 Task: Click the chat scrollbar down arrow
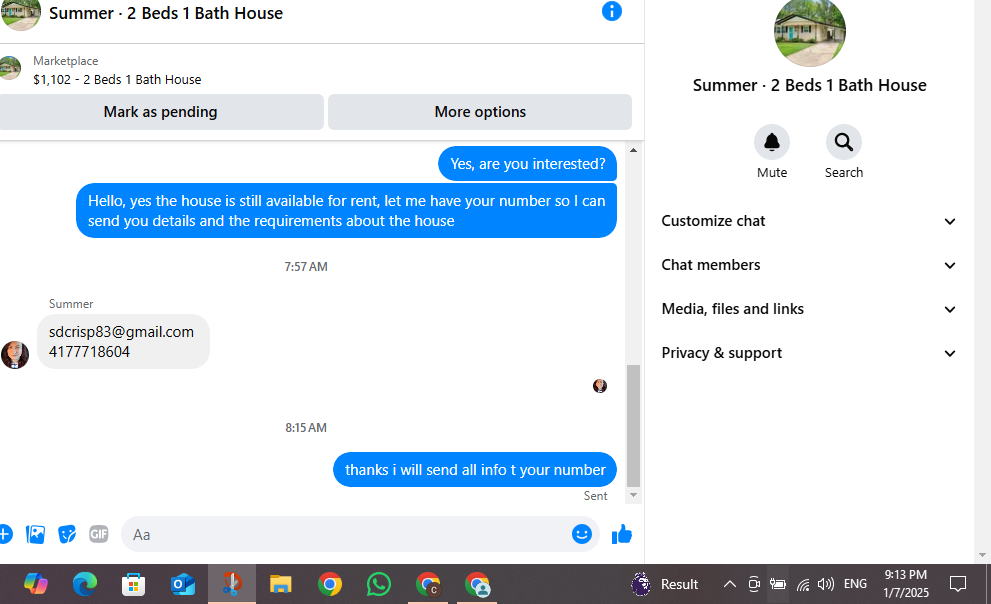point(633,495)
